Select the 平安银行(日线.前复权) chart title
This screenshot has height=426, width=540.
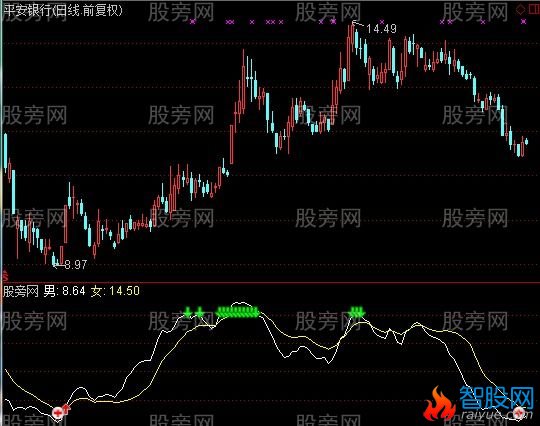pyautogui.click(x=63, y=11)
